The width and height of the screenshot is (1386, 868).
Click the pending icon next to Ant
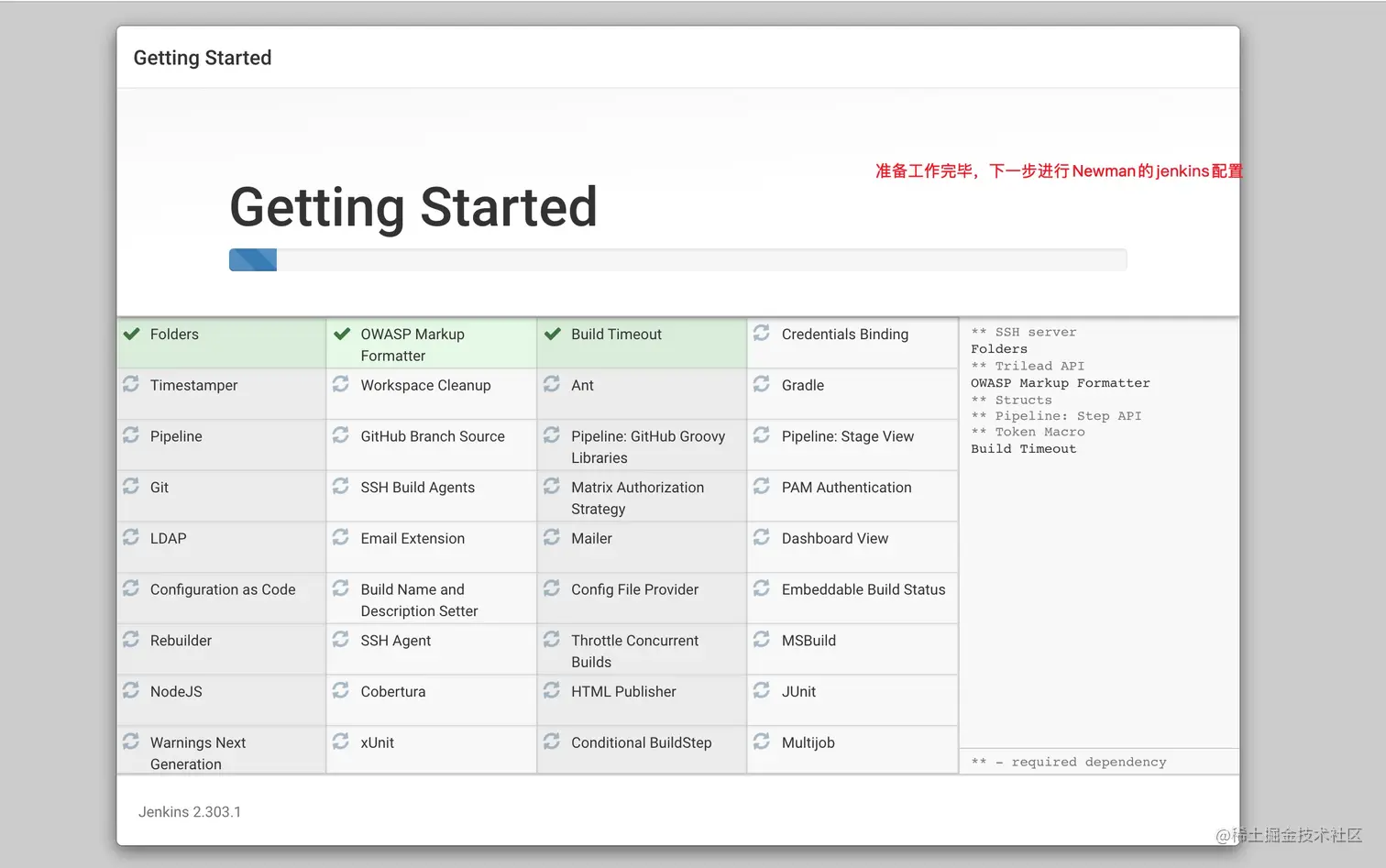[x=552, y=384]
